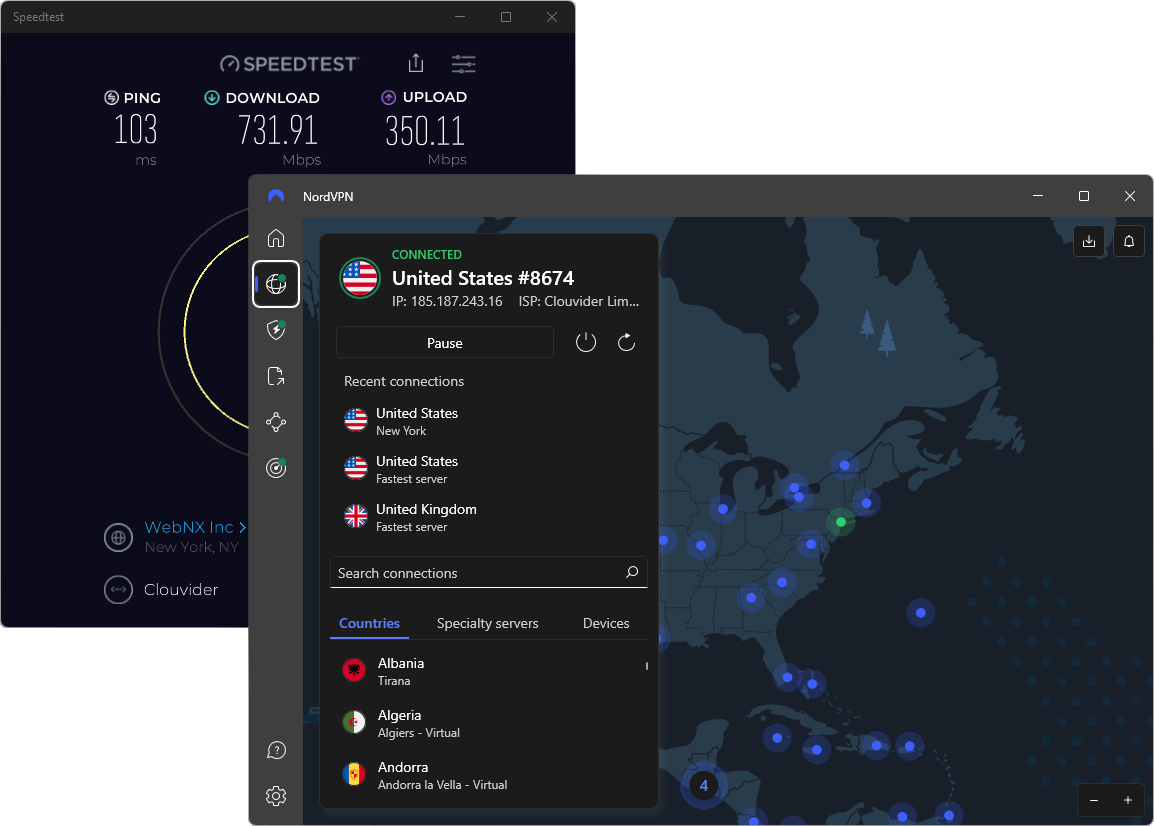Click the Albania flag icon

point(354,670)
